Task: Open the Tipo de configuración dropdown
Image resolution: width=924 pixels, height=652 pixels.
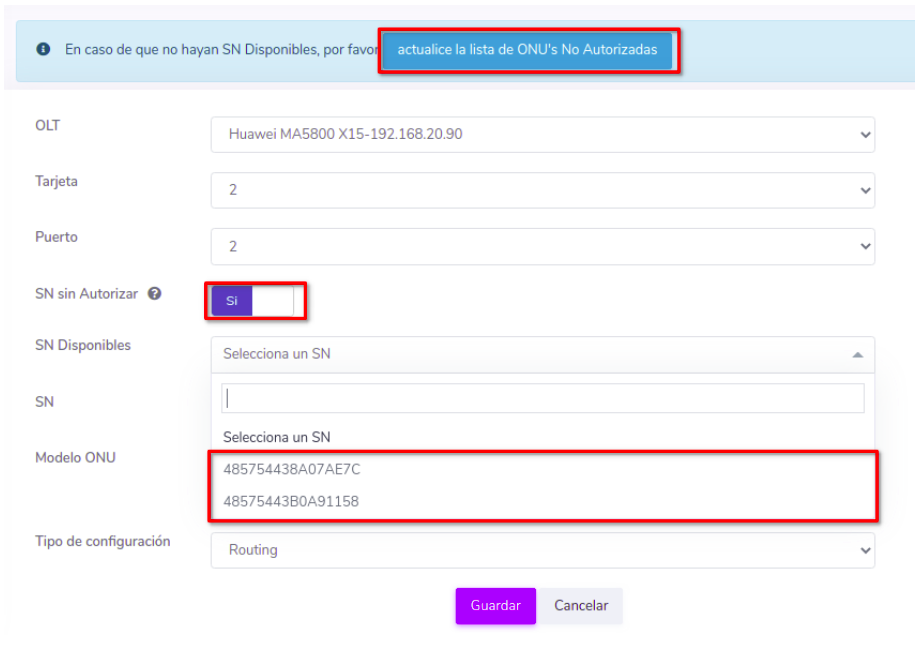Action: (542, 550)
